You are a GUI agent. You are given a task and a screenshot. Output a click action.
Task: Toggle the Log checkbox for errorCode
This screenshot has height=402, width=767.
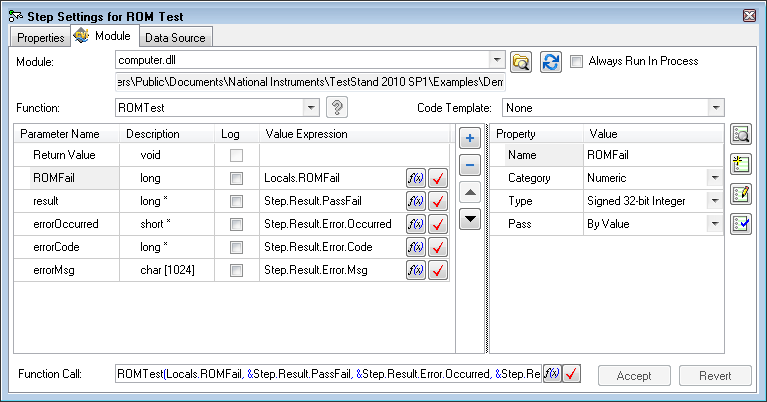(236, 243)
